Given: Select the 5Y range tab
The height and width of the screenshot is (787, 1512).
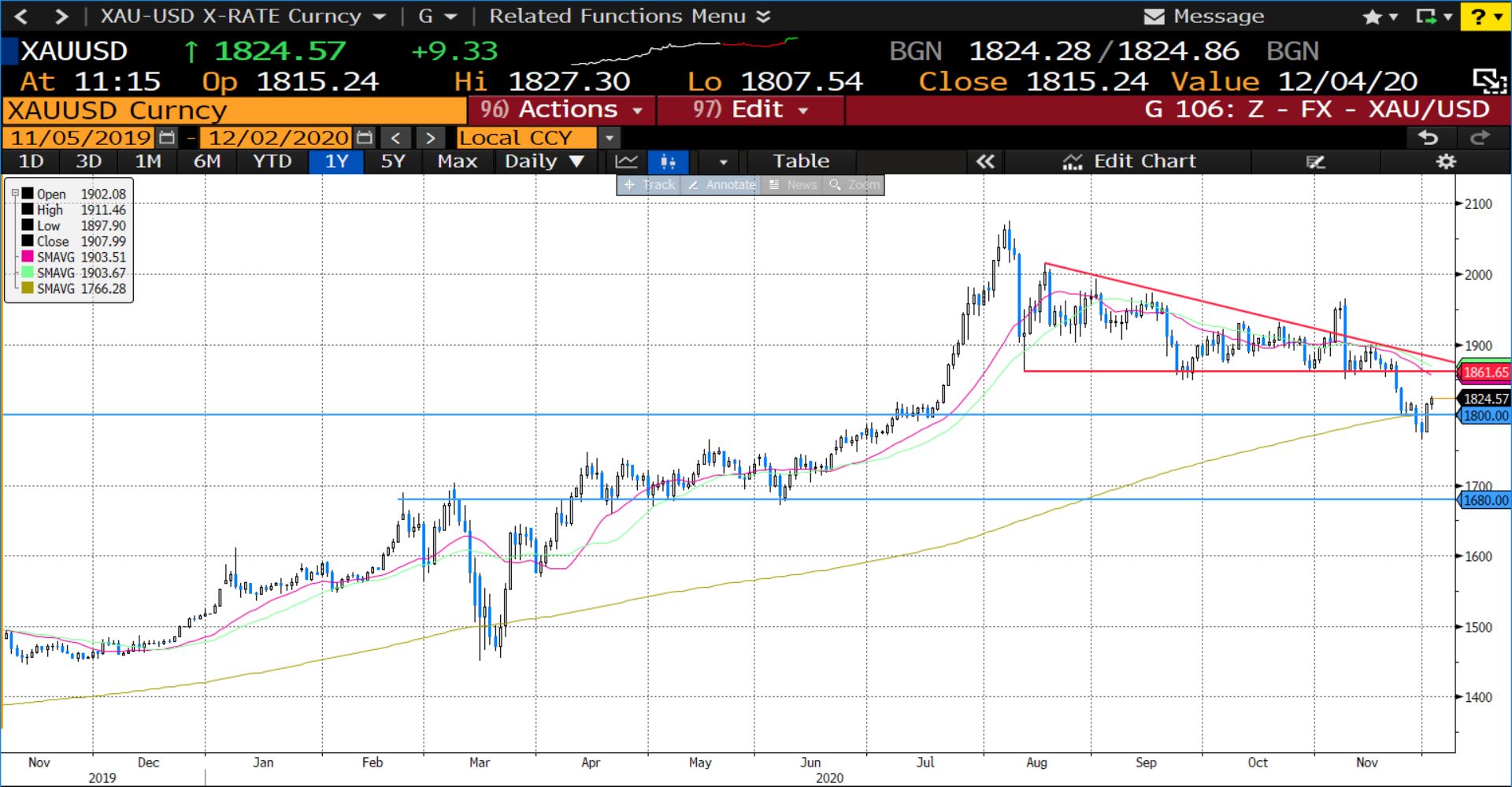Looking at the screenshot, I should [393, 161].
